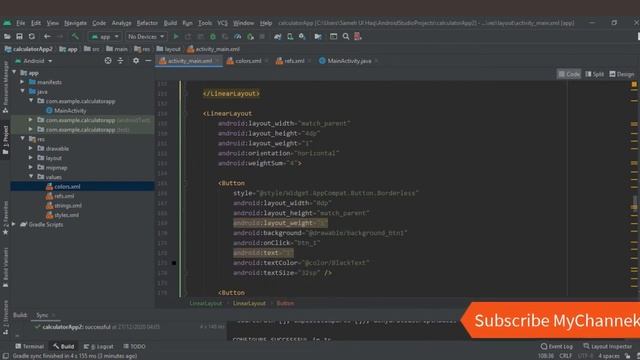The width and height of the screenshot is (640, 360).
Task: Open the app run configuration dropdown
Action: (105, 37)
